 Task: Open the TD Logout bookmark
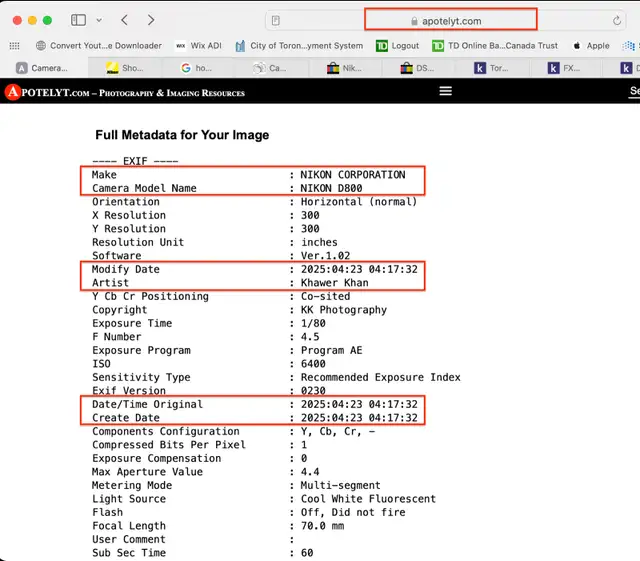click(x=398, y=46)
